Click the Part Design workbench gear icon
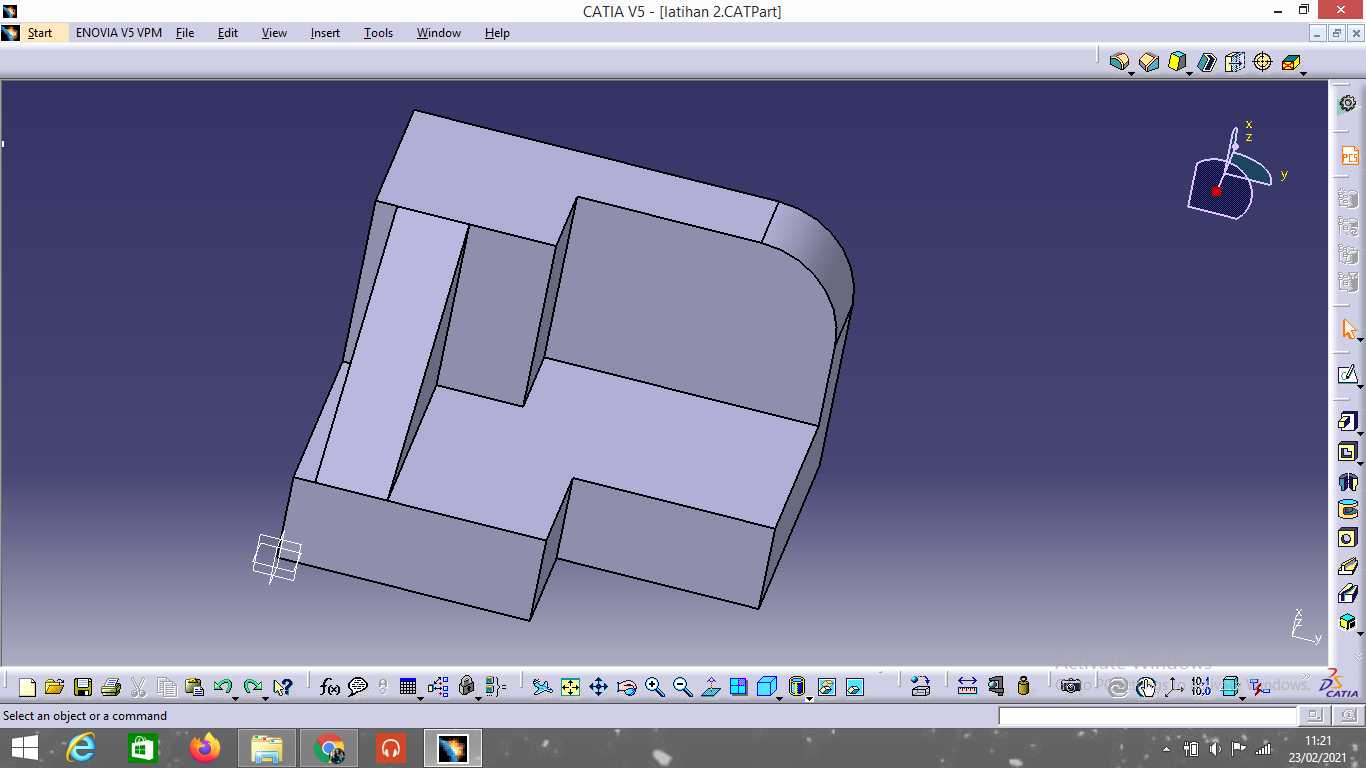This screenshot has height=768, width=1366. tap(1348, 103)
